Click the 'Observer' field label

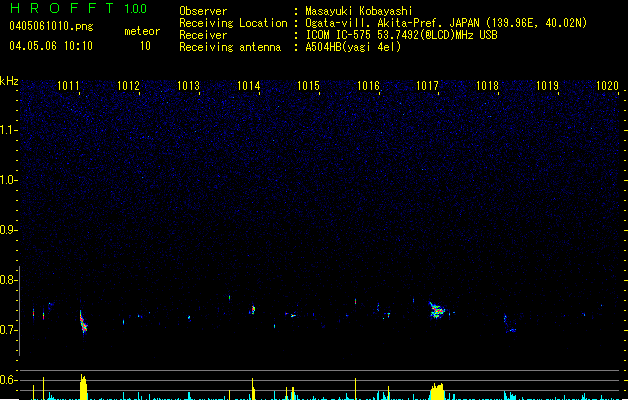pyautogui.click(x=203, y=11)
